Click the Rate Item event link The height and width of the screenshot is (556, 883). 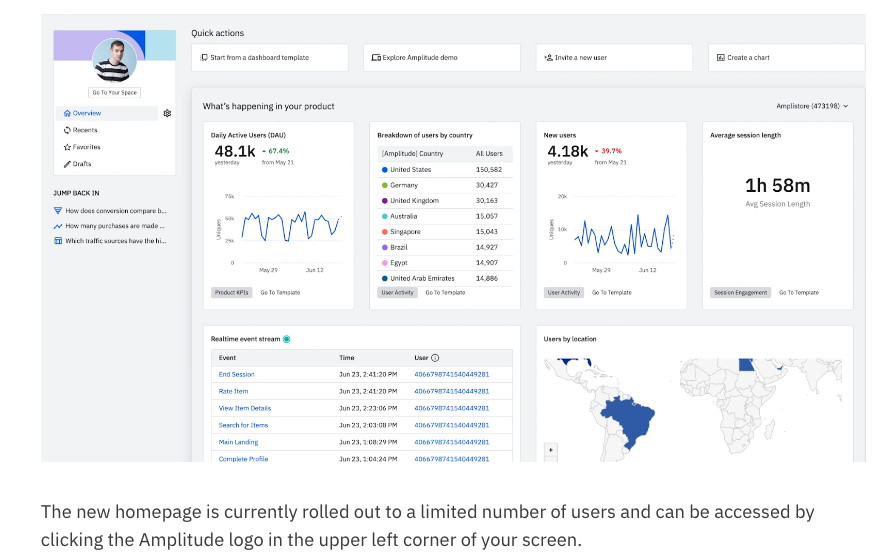pos(233,391)
